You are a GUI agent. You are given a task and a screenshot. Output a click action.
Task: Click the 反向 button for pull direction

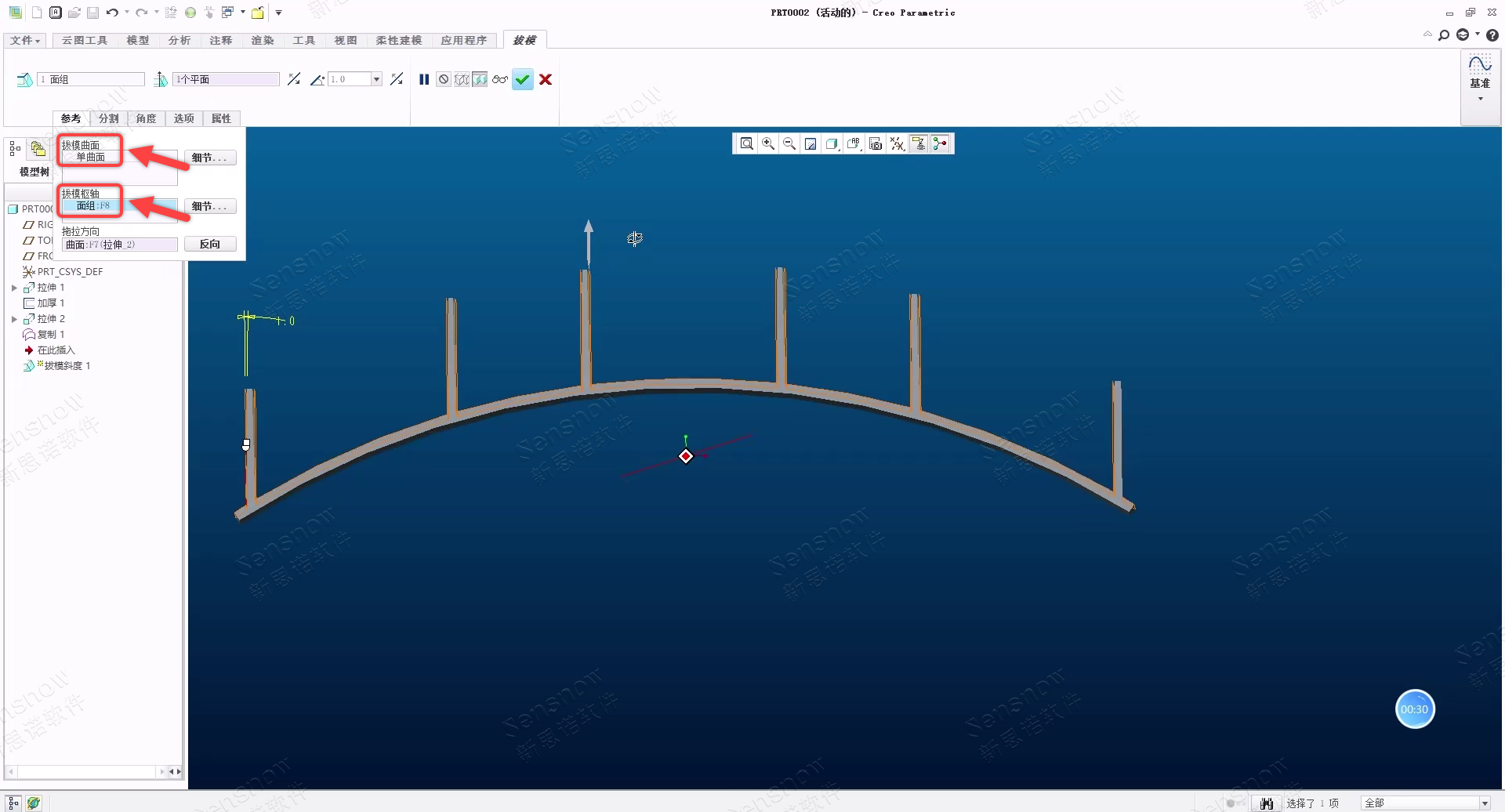click(210, 245)
